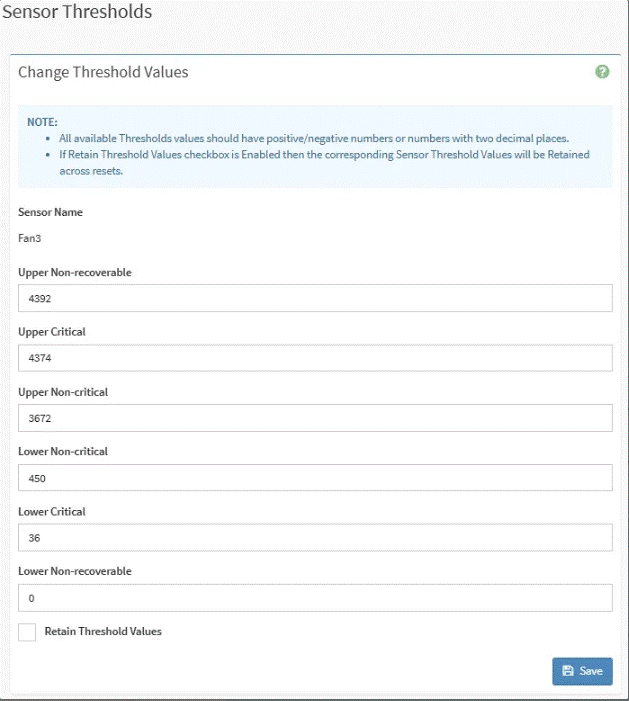Save the threshold values
629x701 pixels.
tap(582, 671)
